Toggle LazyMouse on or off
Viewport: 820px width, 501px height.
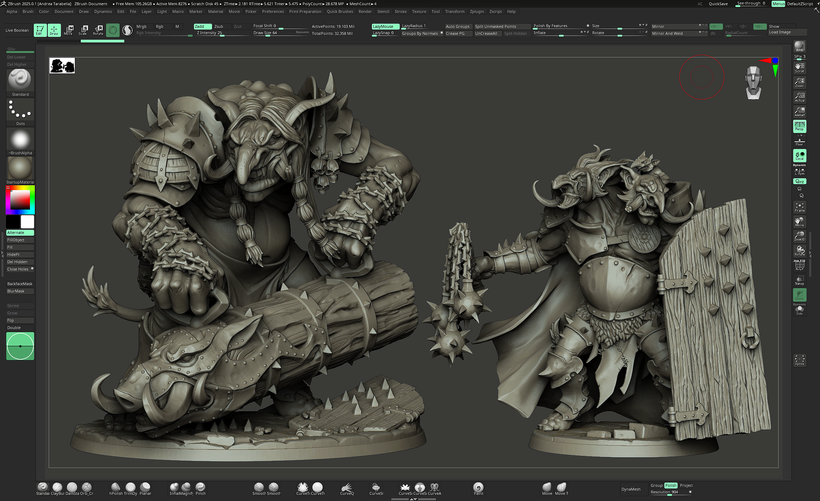385,26
